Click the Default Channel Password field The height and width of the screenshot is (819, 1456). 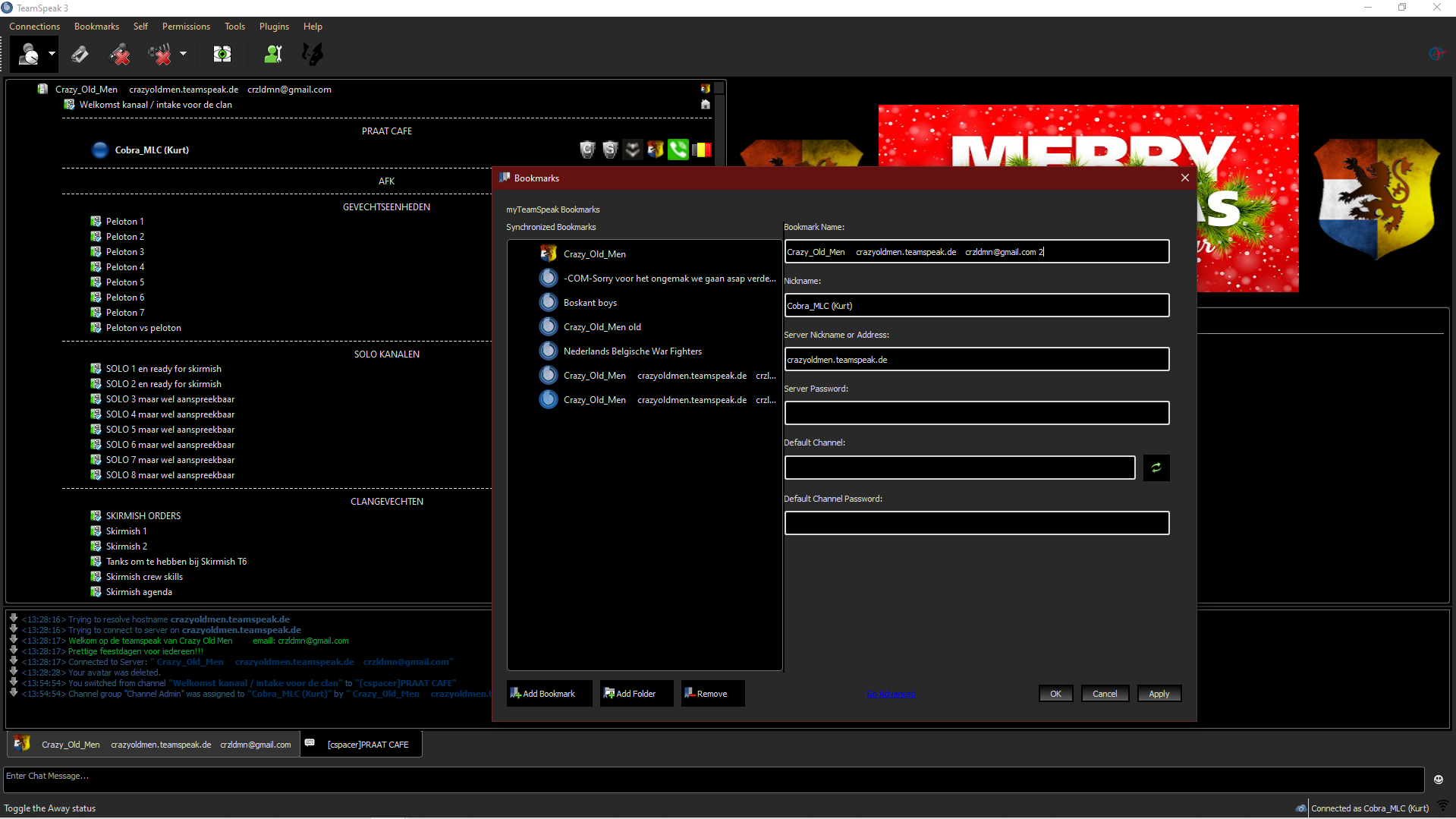(976, 523)
